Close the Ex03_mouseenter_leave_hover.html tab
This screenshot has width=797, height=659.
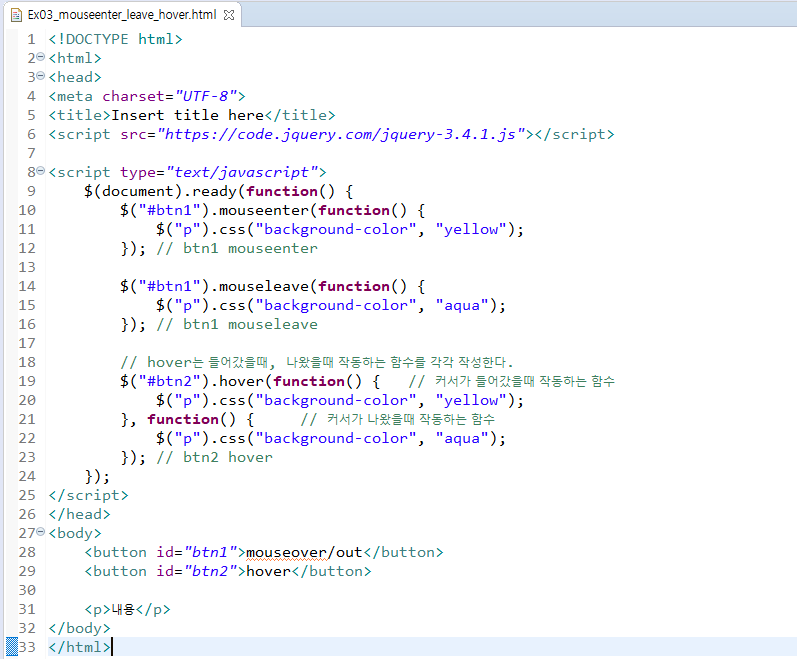point(229,15)
